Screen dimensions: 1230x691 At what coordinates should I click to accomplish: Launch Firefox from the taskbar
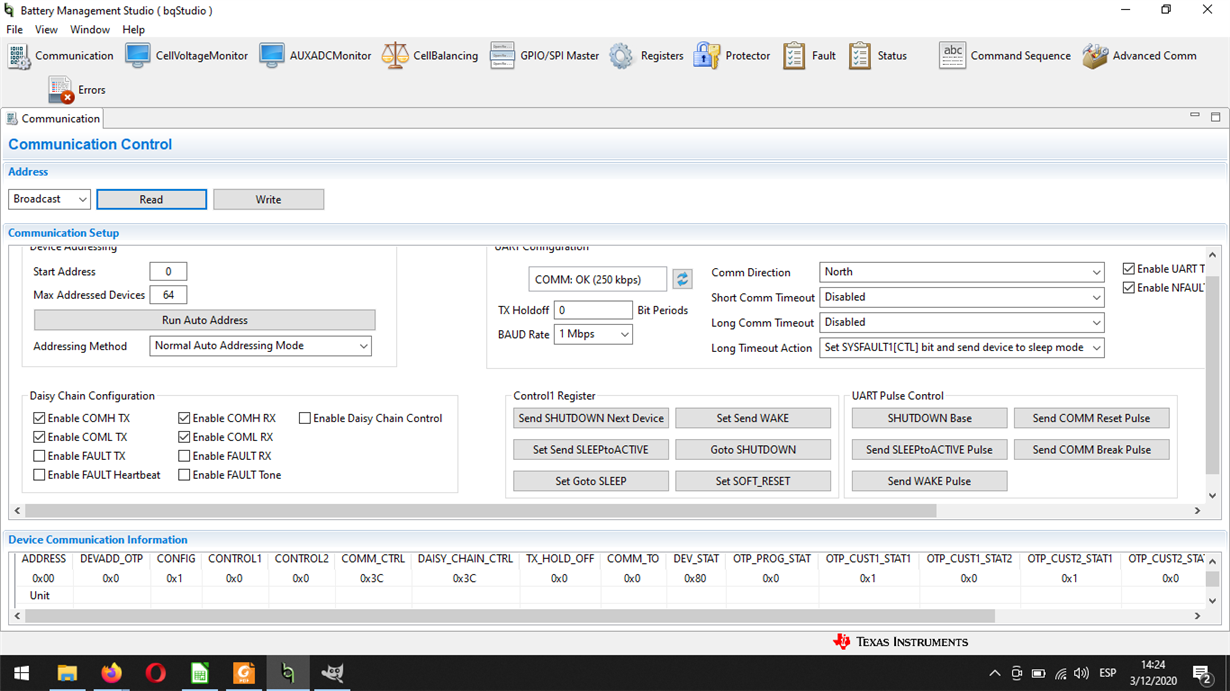tap(111, 673)
